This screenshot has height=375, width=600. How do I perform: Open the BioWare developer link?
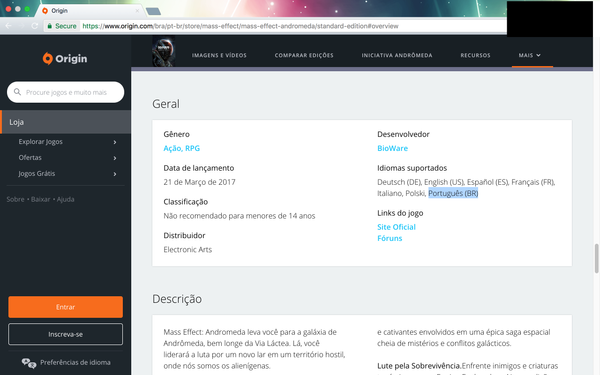[392, 148]
